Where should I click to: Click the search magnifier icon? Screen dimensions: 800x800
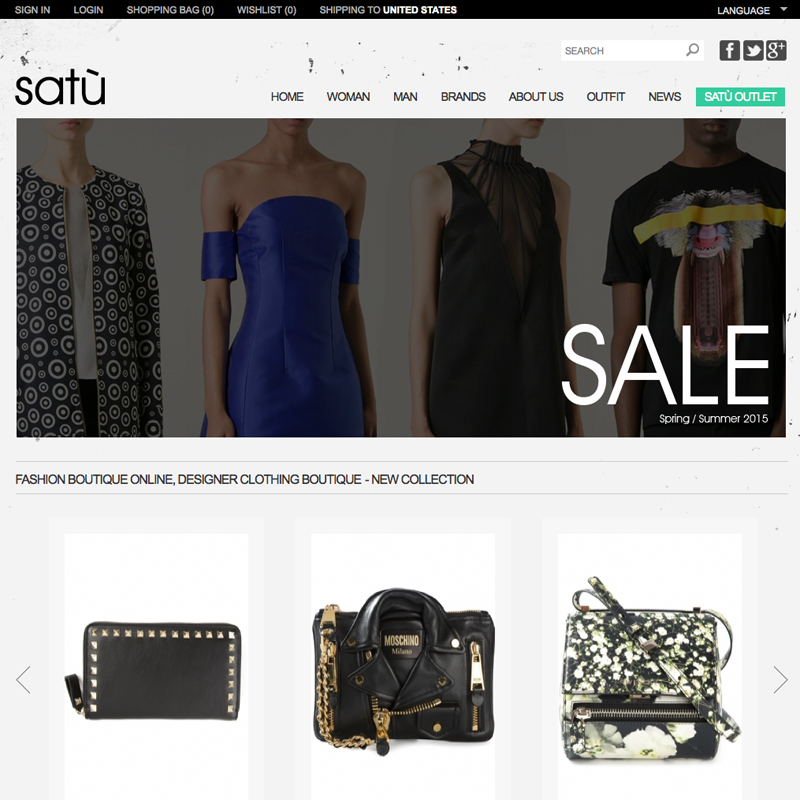[x=692, y=50]
